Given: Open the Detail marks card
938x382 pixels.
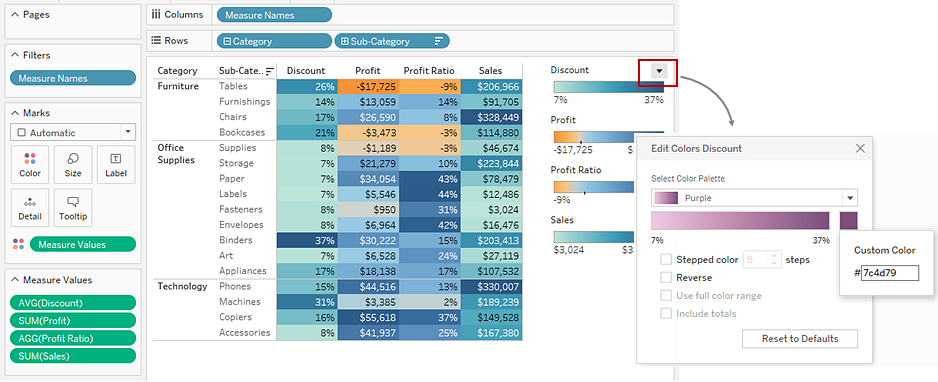Looking at the screenshot, I should point(29,207).
